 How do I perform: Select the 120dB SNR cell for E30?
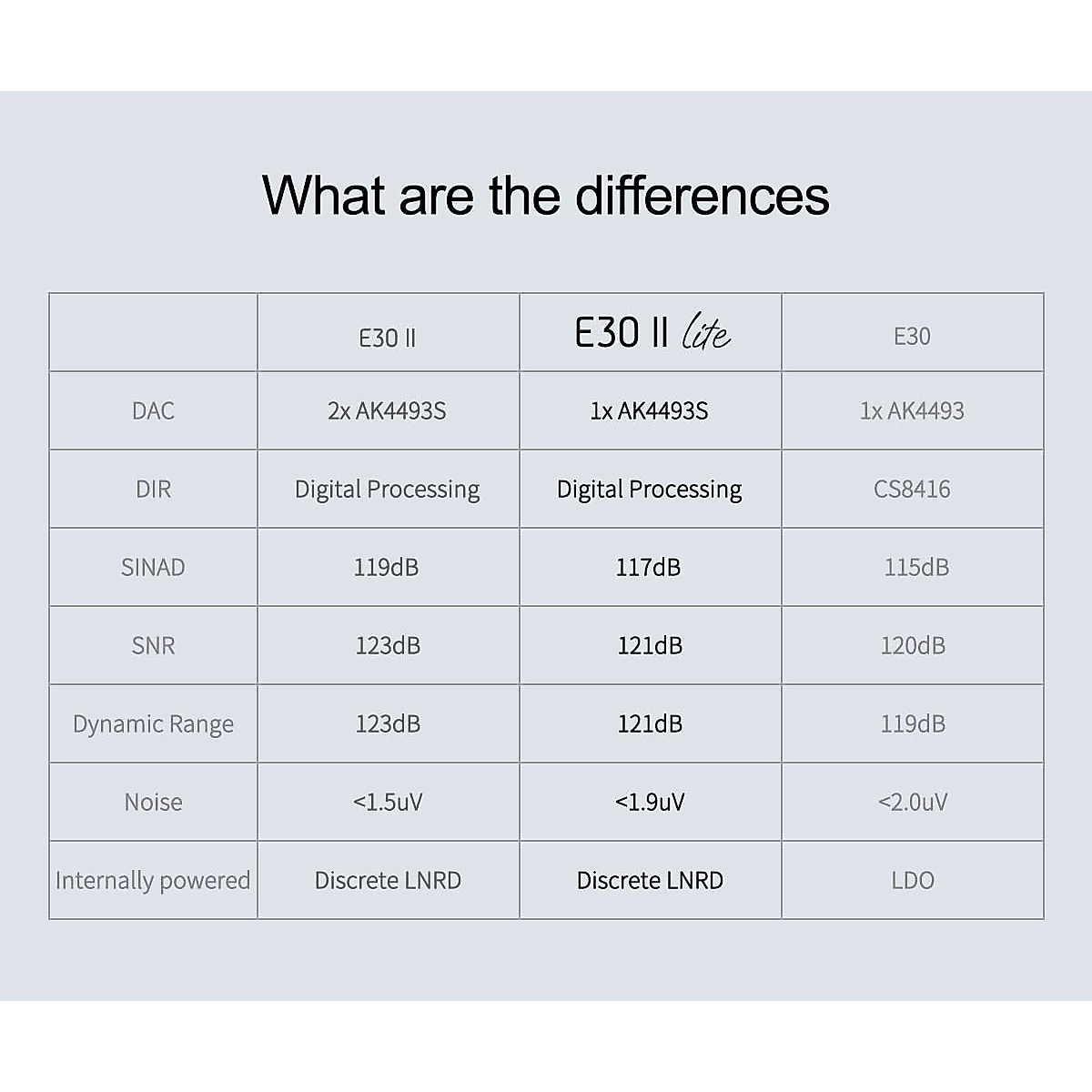point(913,646)
